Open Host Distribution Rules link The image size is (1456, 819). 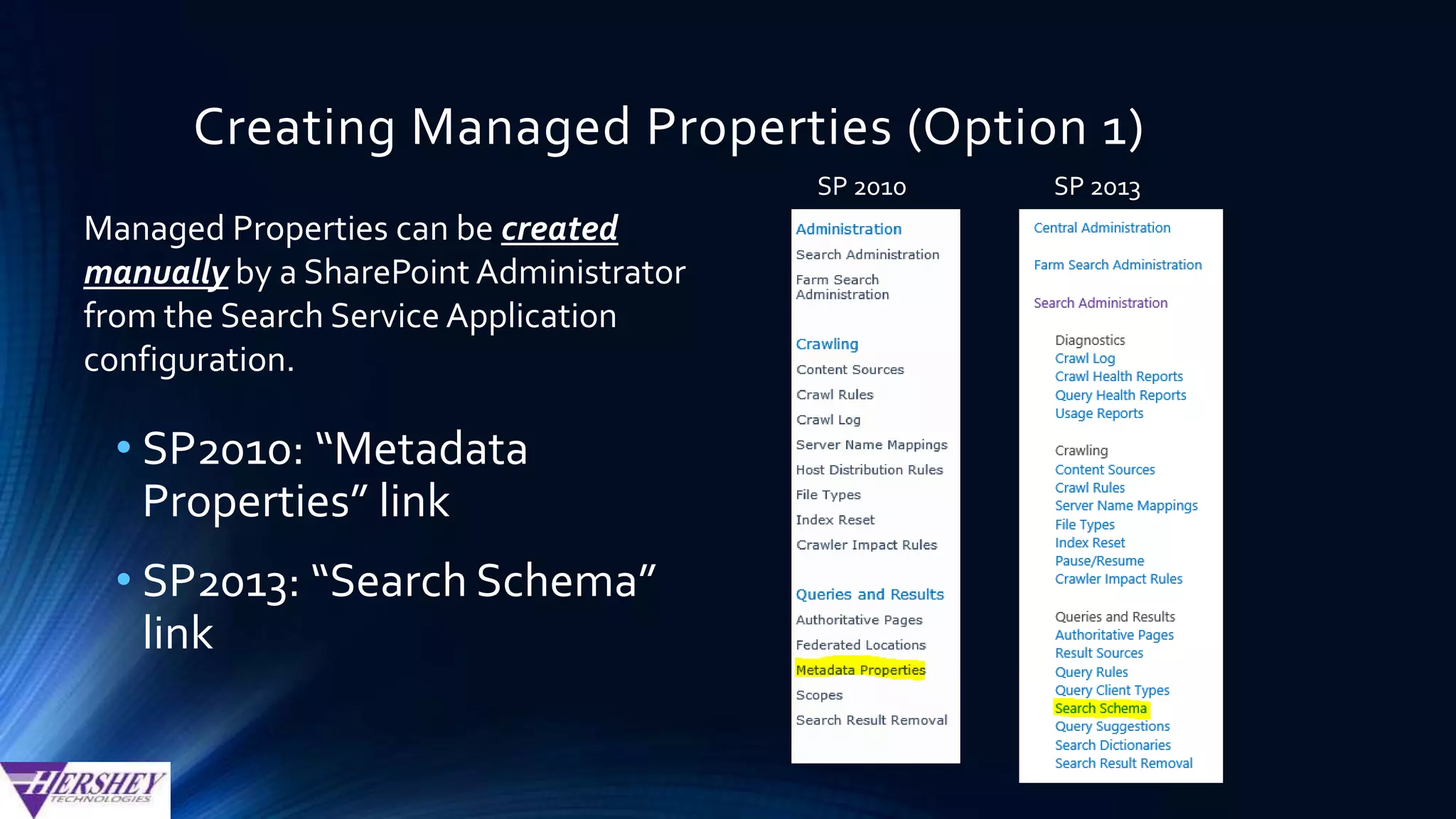click(869, 470)
